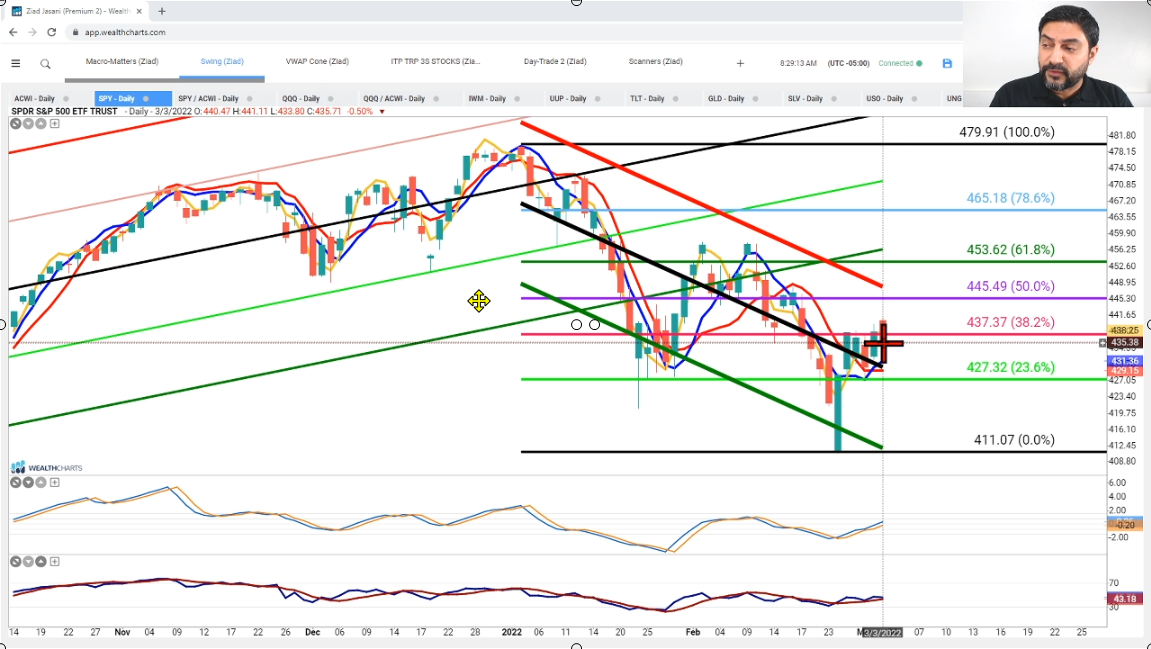This screenshot has height=649, width=1151.
Task: Close the Ziad Jasani browser tab
Action: click(x=139, y=11)
